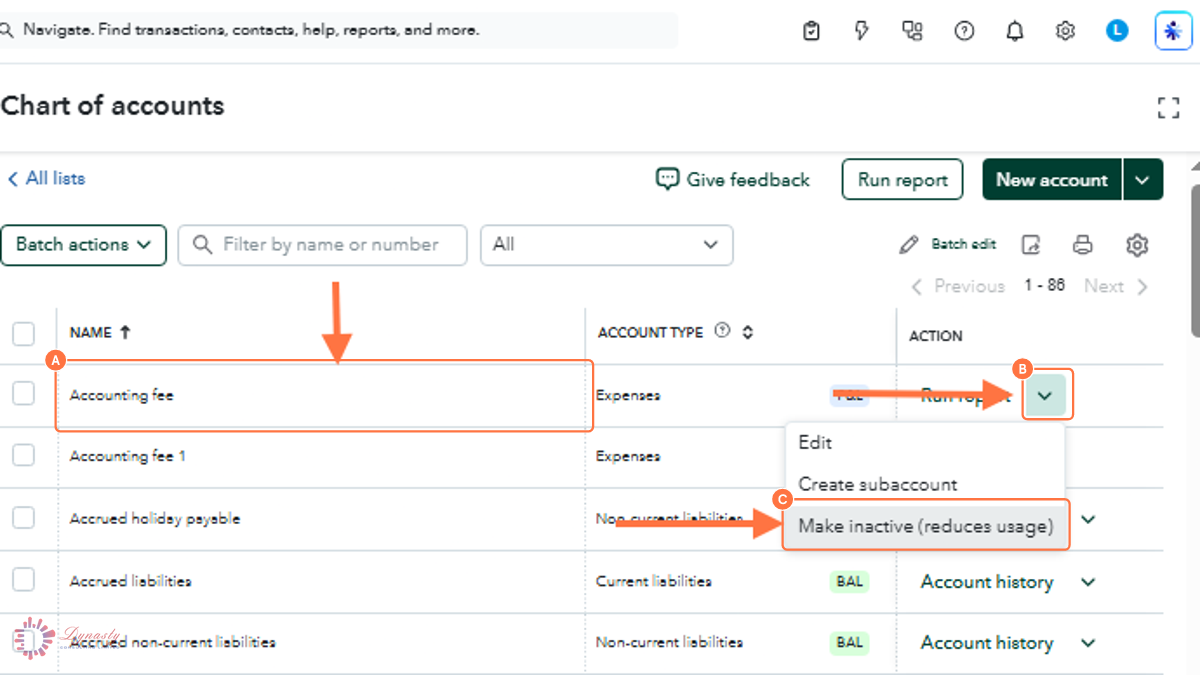This screenshot has height=675, width=1200.
Task: Choose Make inactive (reduces usage)
Action: 926,526
